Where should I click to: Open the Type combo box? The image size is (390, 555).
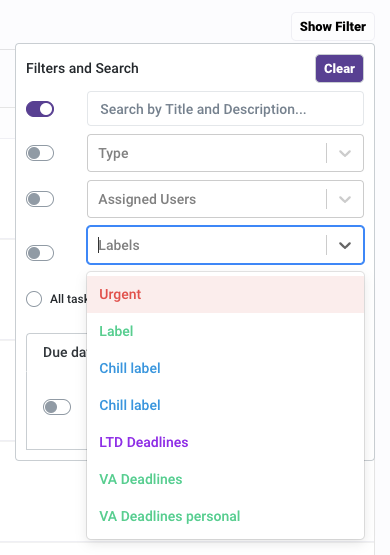tap(225, 153)
